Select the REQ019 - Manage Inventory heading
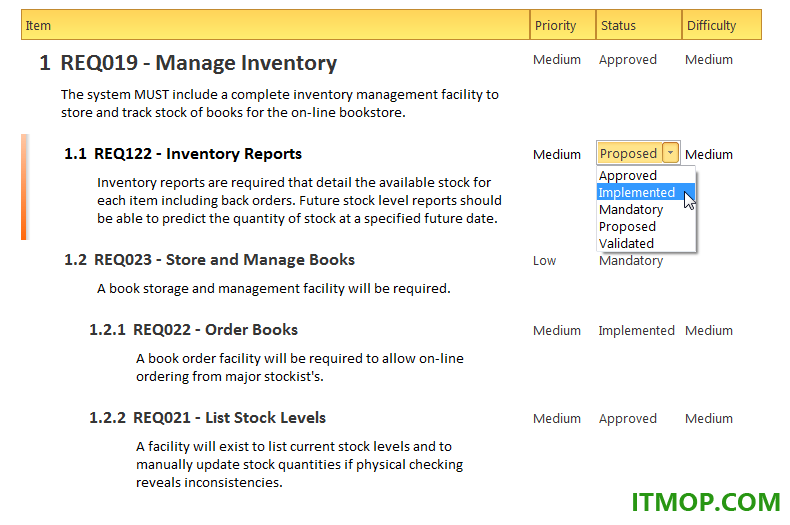Screen dimensions: 790x525 coord(199,63)
